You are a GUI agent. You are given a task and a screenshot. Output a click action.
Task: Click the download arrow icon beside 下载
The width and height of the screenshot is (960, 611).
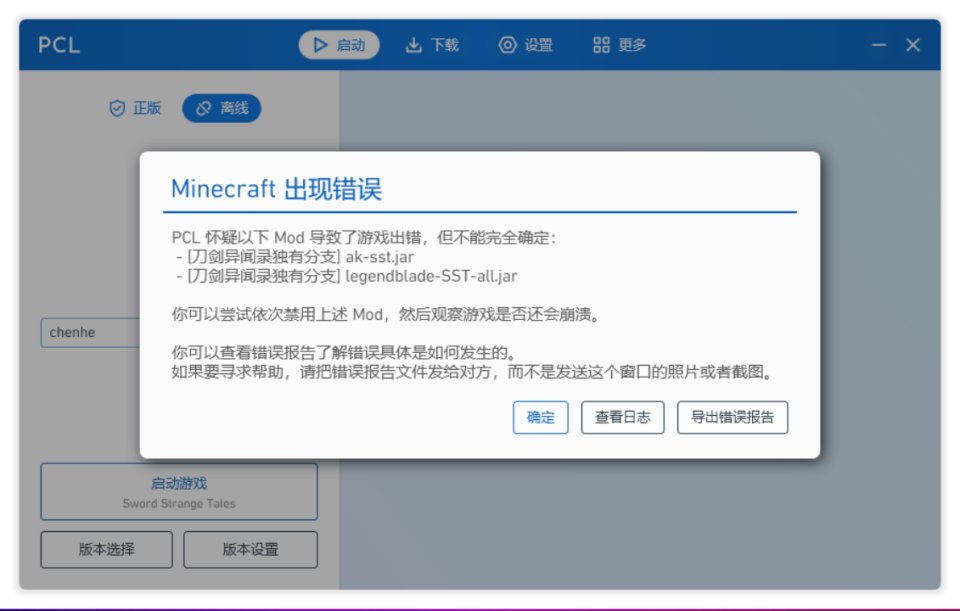[414, 45]
